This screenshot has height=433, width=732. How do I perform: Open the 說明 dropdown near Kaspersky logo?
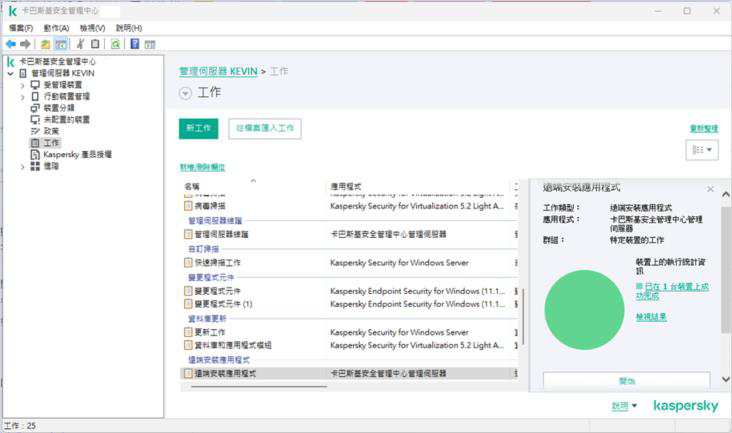tap(624, 406)
